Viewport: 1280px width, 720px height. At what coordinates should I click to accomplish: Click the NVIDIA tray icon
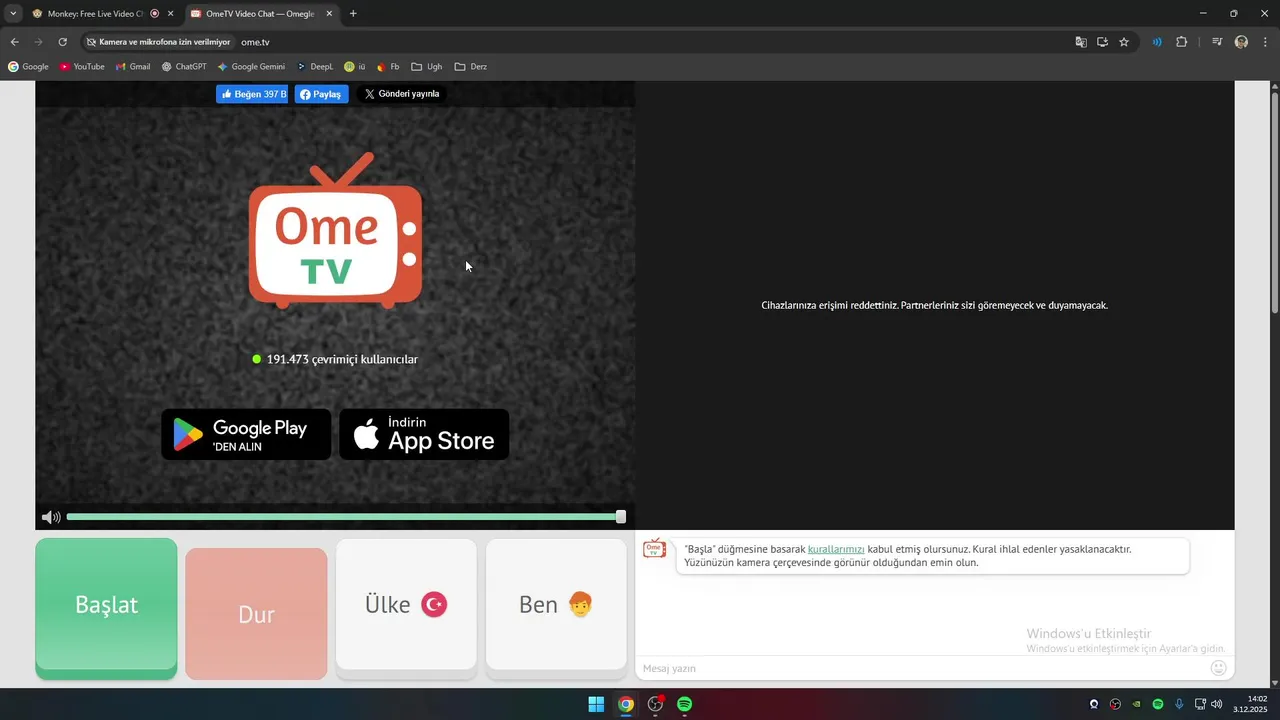pos(1136,704)
